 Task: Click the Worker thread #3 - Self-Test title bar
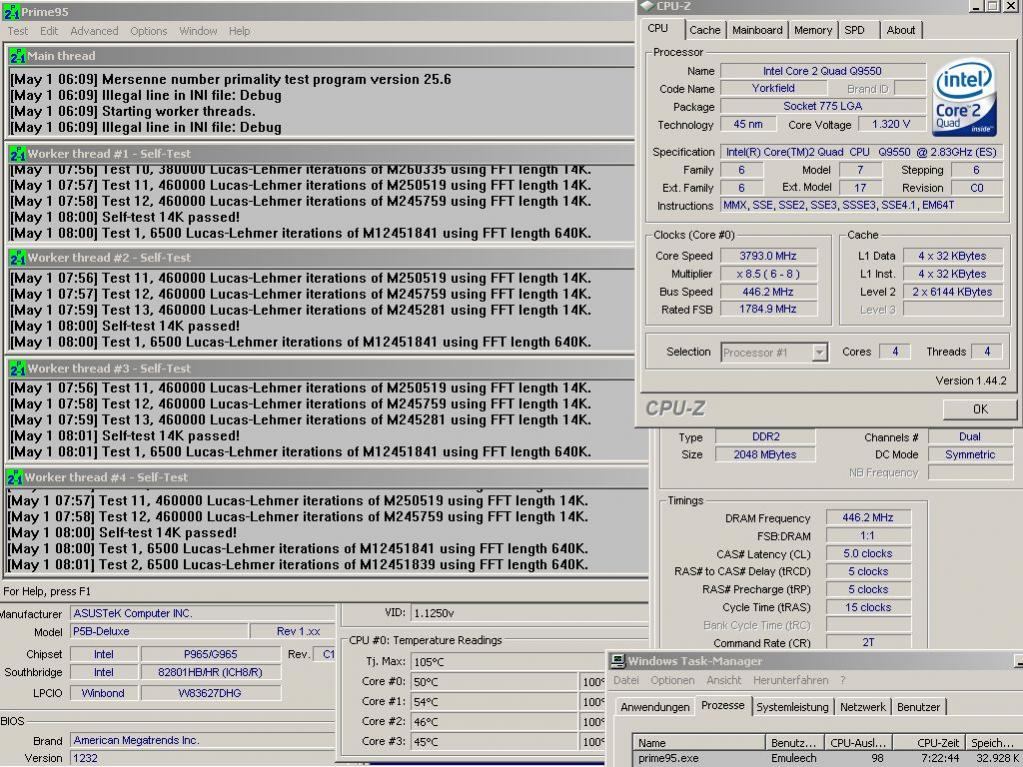[322, 368]
